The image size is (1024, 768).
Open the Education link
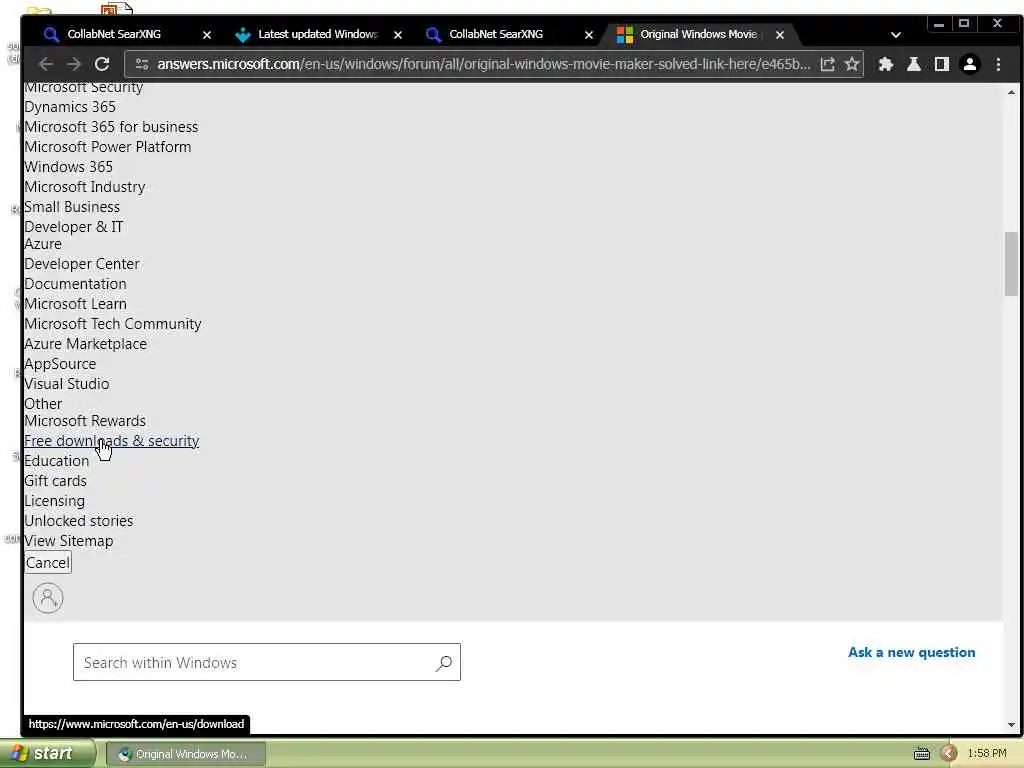(x=57, y=461)
